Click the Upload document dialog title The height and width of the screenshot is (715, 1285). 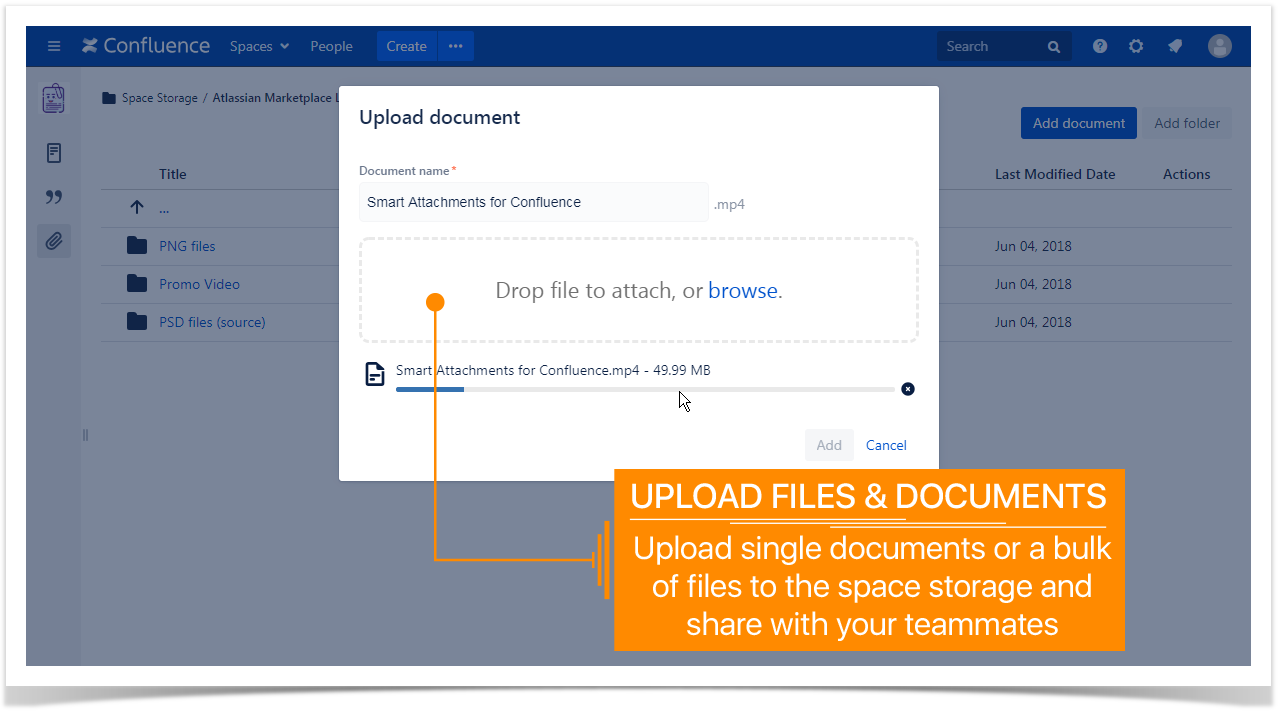440,117
